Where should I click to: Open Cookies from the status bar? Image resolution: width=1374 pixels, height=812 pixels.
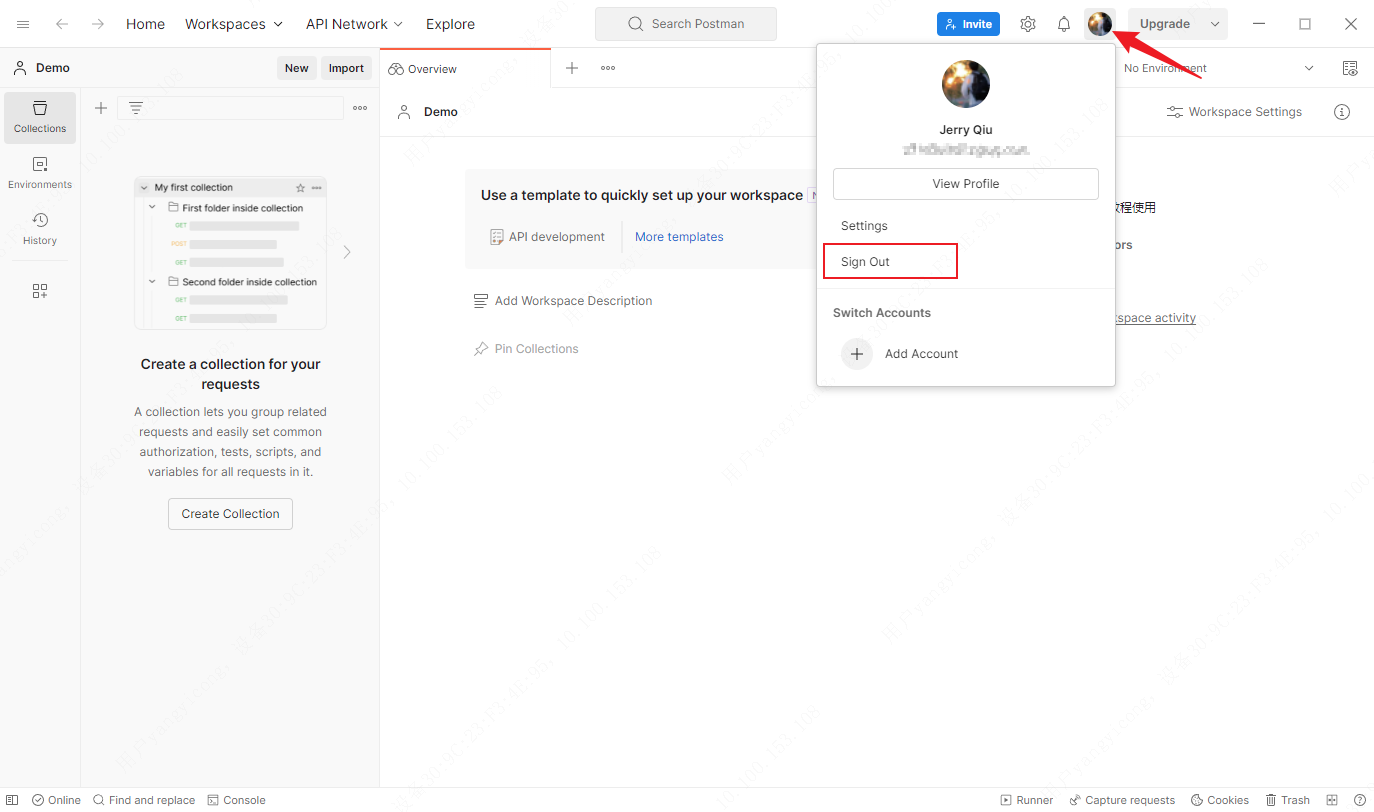pyautogui.click(x=1219, y=800)
